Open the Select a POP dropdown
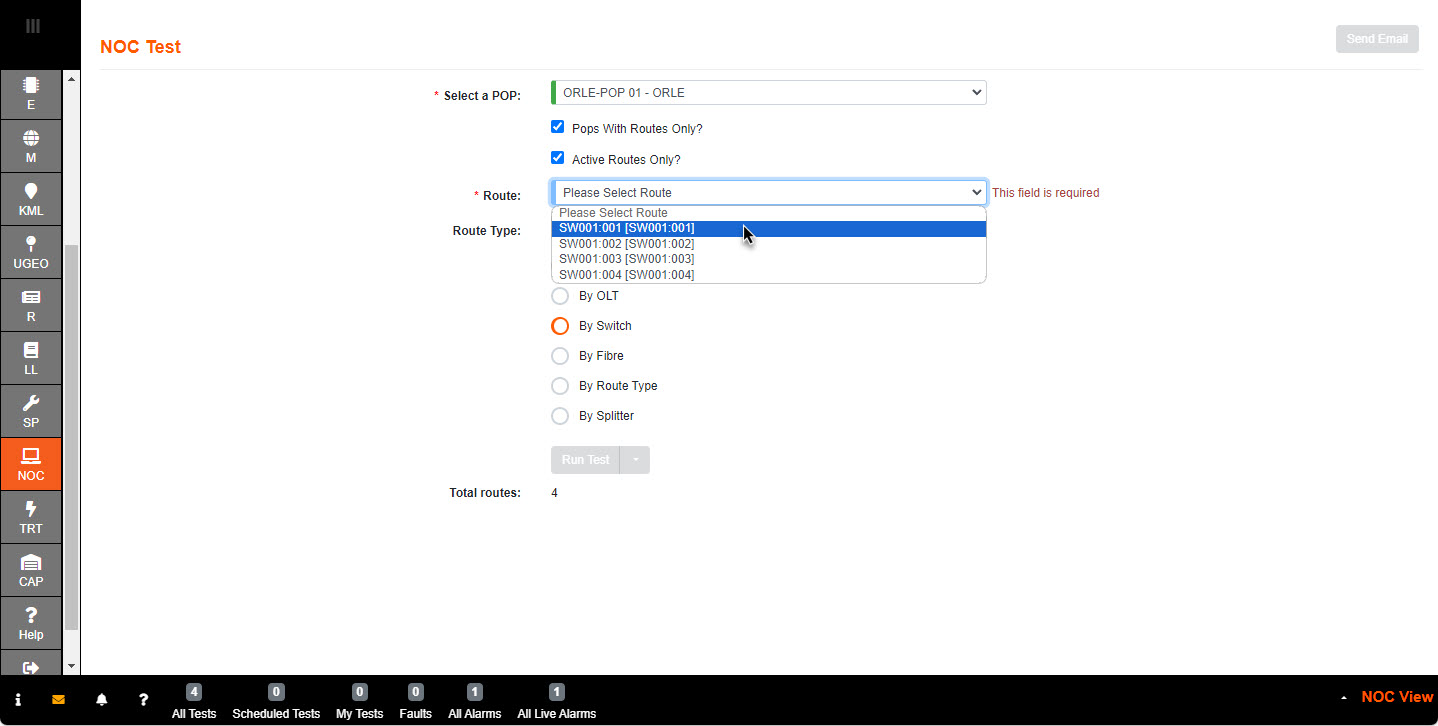1438x726 pixels. pos(768,93)
